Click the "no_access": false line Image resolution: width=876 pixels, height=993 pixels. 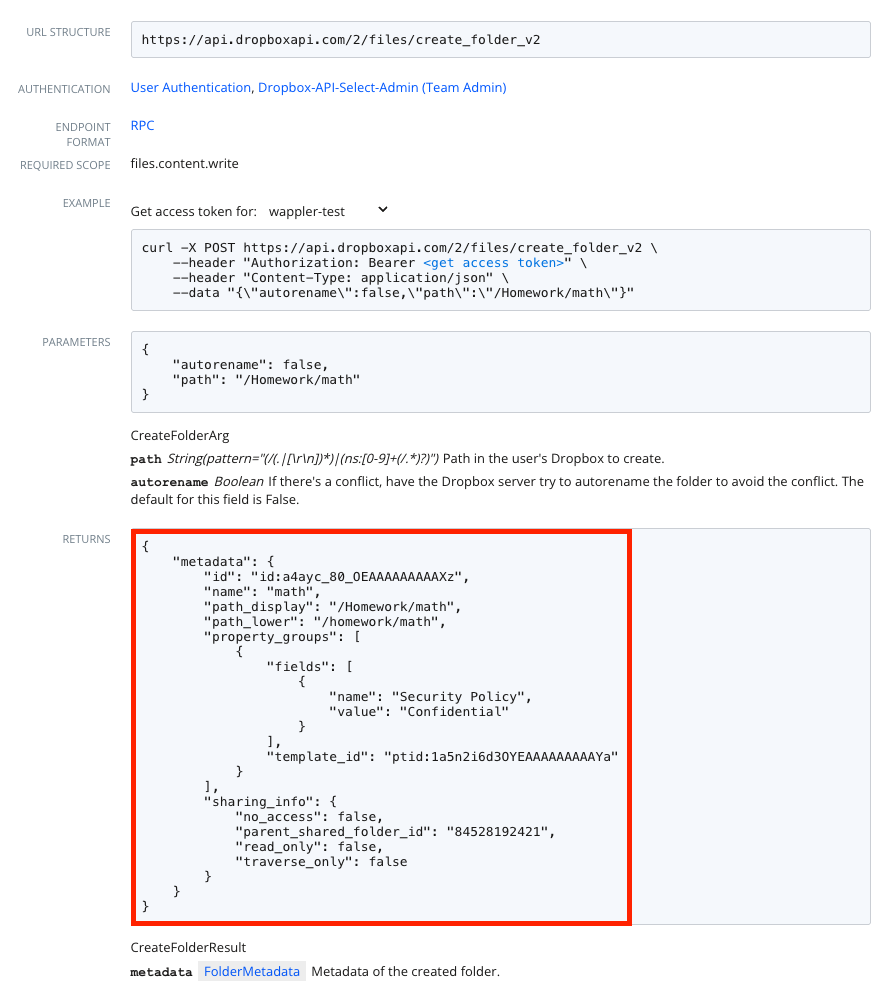click(309, 816)
